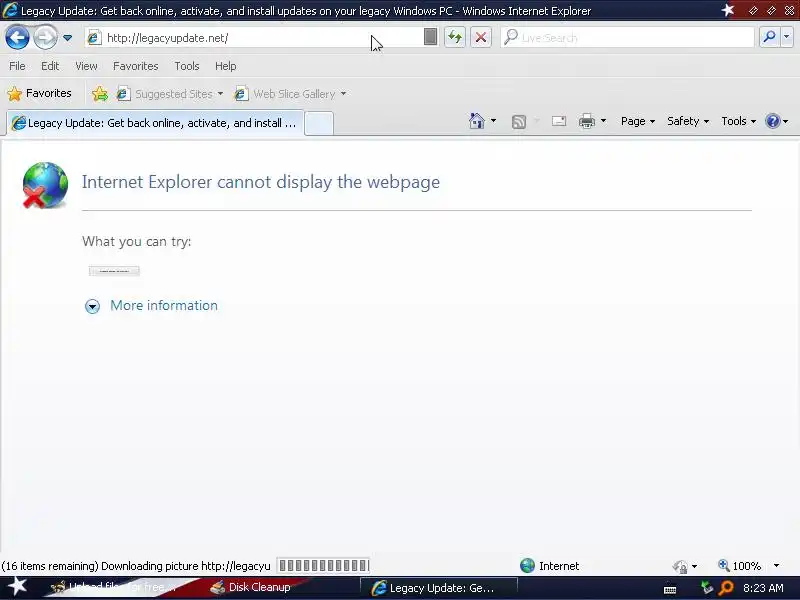This screenshot has height=600, width=800.
Task: Click the Internet security zone globe
Action: (528, 565)
